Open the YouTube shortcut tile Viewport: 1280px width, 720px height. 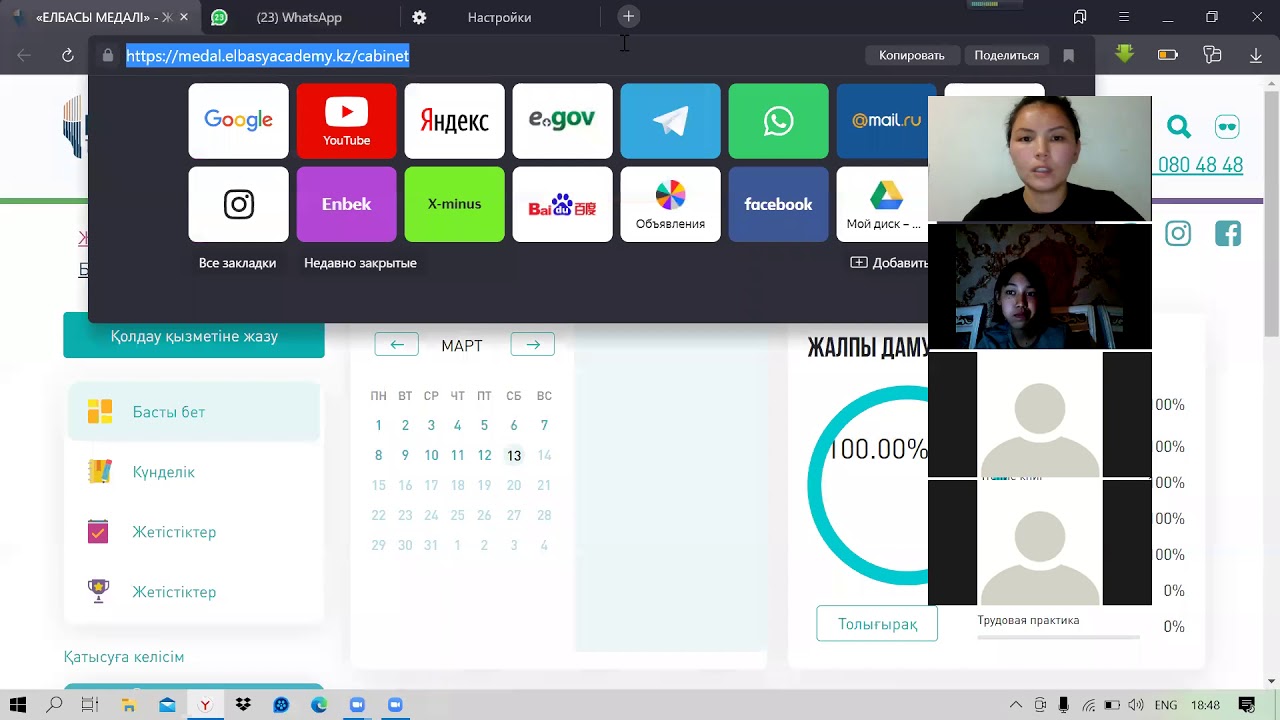coord(346,121)
